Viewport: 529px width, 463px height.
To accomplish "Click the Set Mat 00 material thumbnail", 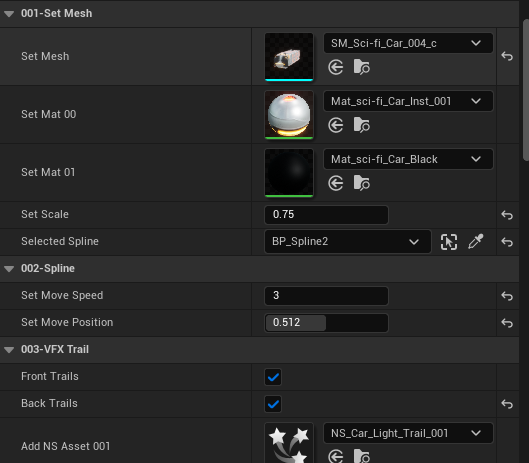I will coord(289,115).
